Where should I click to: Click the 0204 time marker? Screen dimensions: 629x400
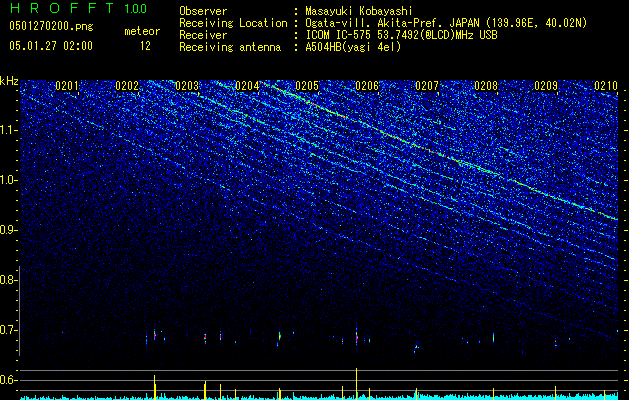tap(247, 86)
